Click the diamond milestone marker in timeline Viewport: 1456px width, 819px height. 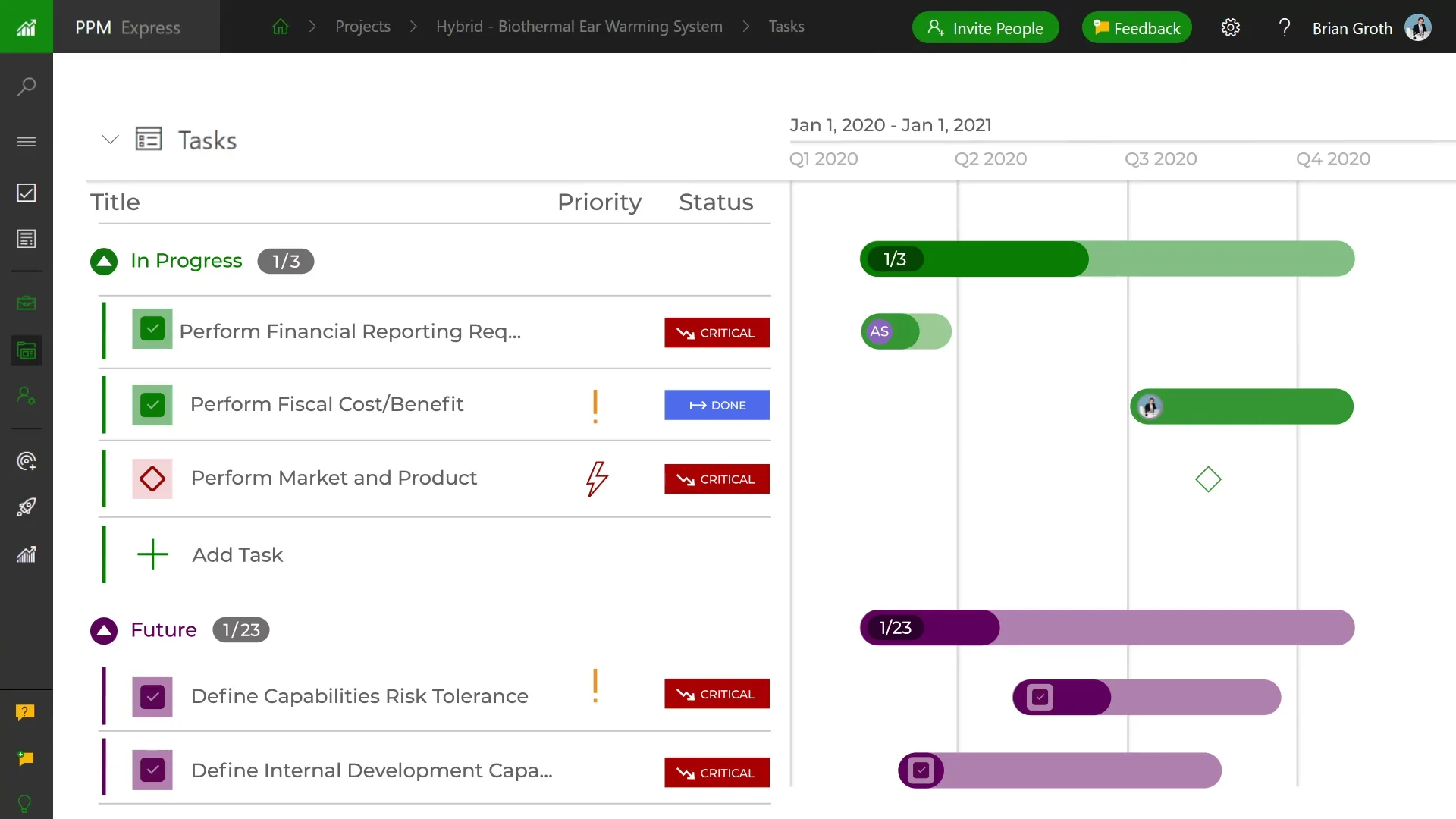point(1208,479)
